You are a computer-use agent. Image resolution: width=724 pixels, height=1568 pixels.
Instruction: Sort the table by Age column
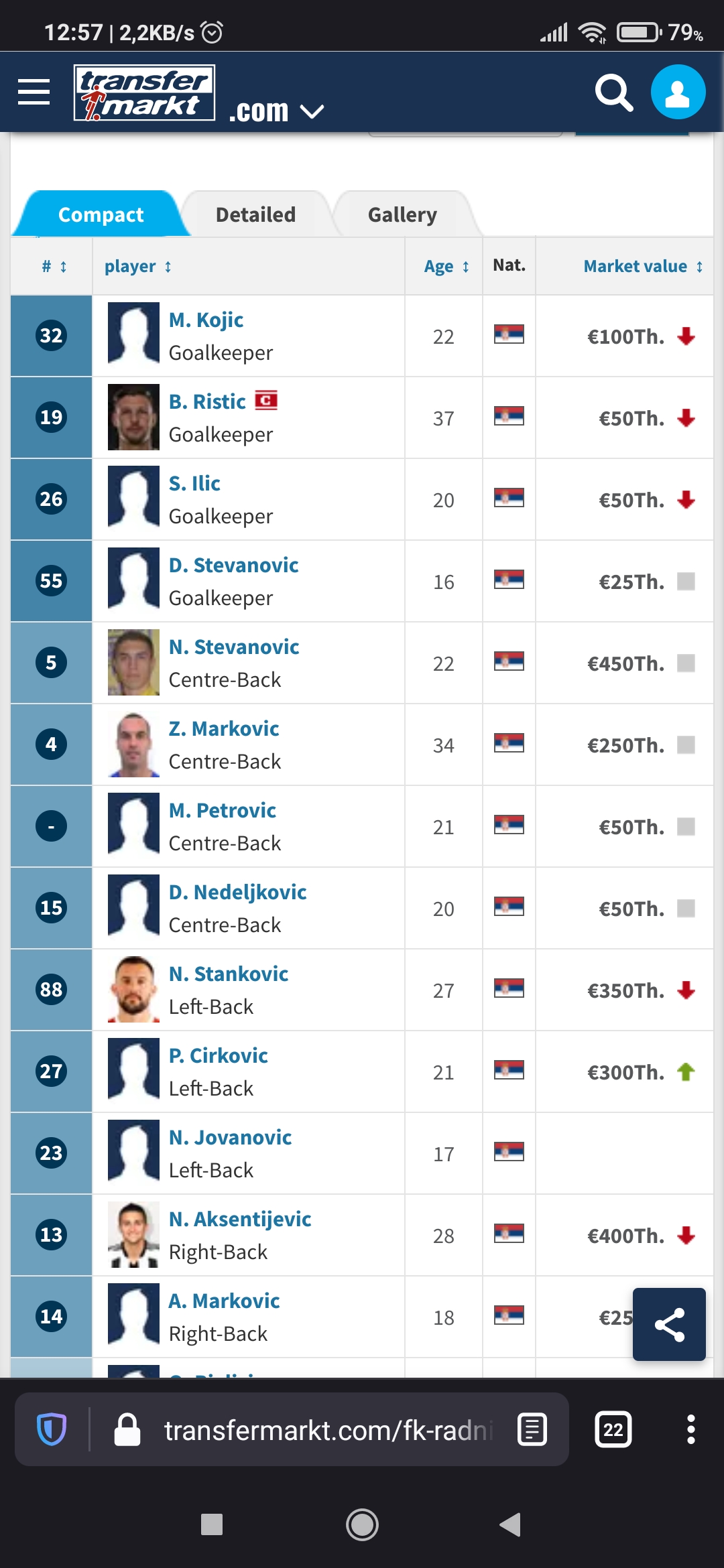446,267
